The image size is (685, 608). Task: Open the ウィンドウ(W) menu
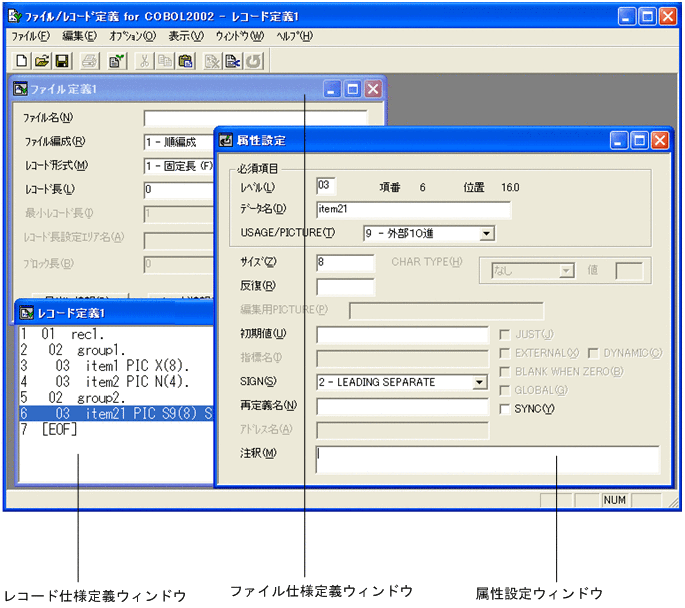[240, 36]
